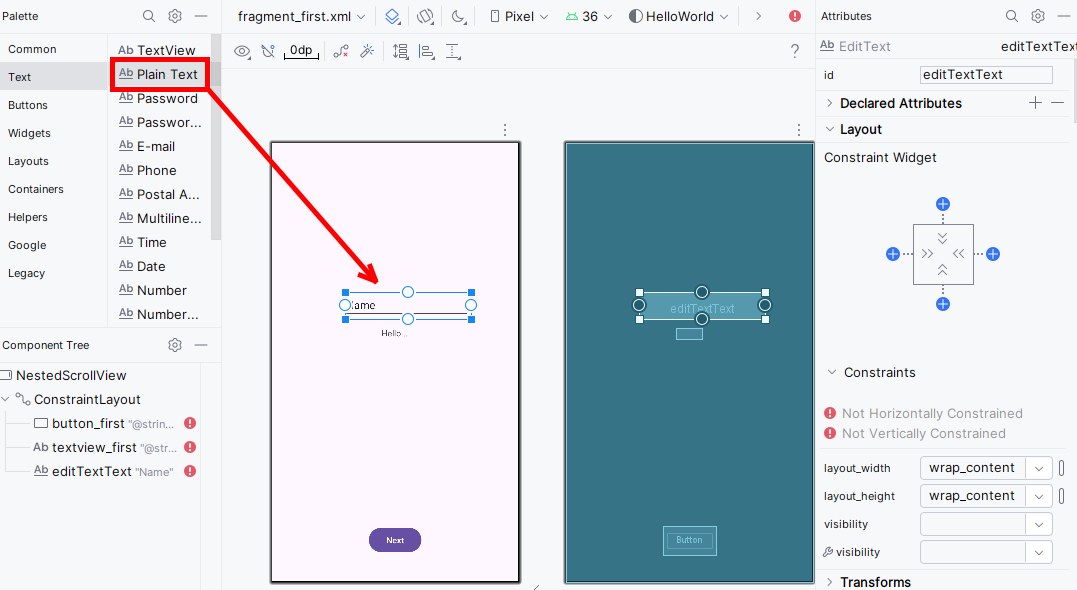This screenshot has width=1077, height=590.
Task: Click the Infer Constraints magic wand icon
Action: coord(367,51)
